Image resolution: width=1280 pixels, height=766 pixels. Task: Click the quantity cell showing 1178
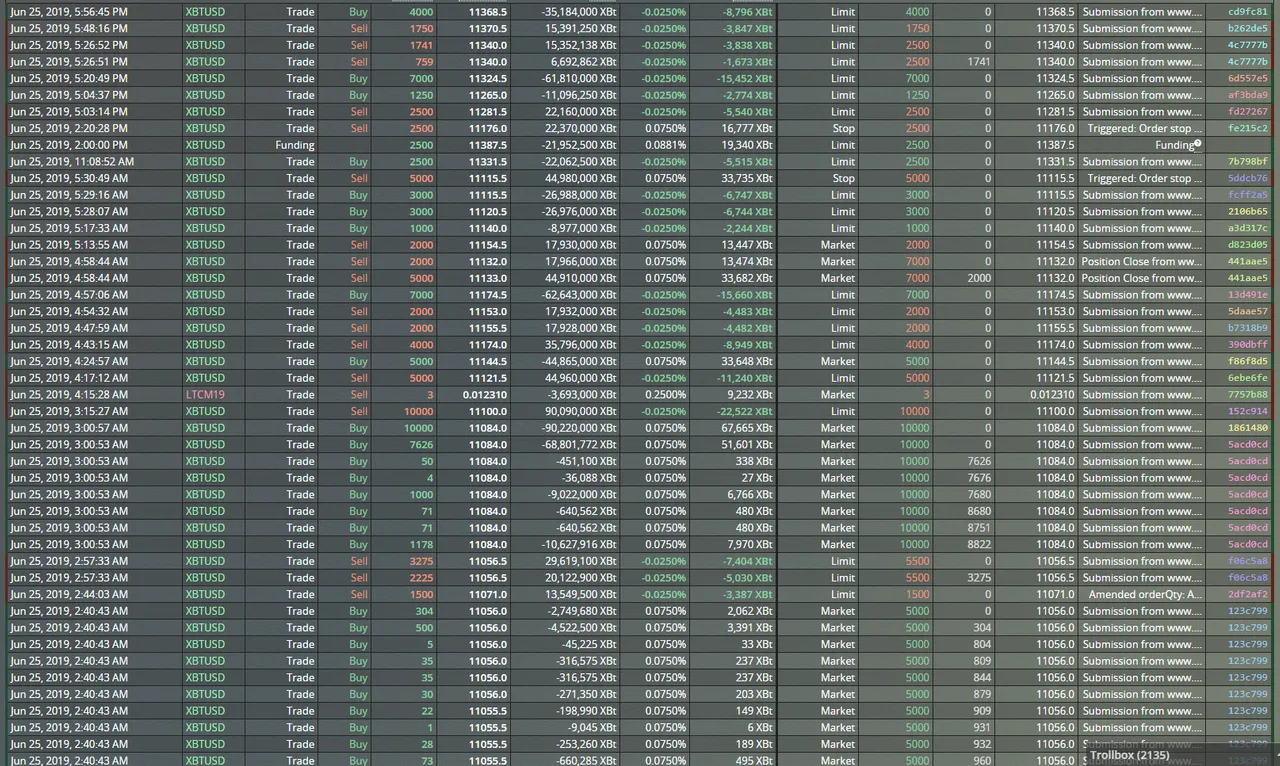click(422, 545)
